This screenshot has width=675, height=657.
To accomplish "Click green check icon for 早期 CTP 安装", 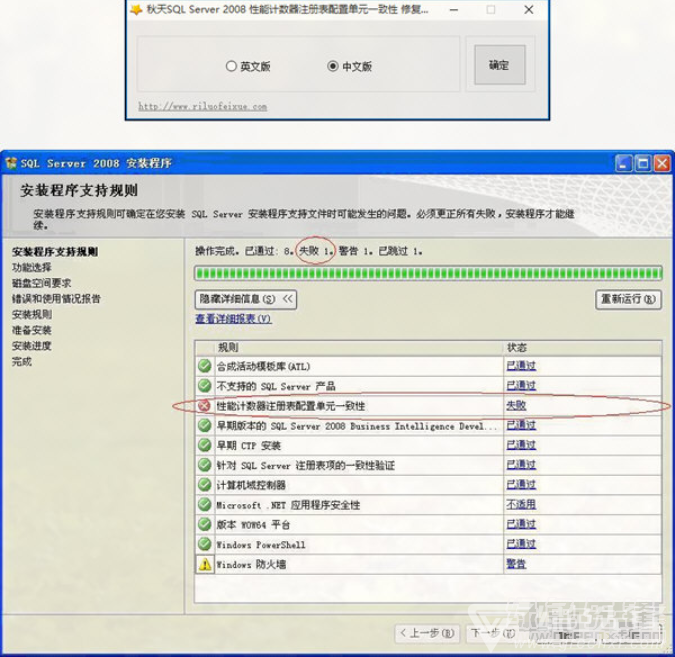I will pyautogui.click(x=204, y=445).
